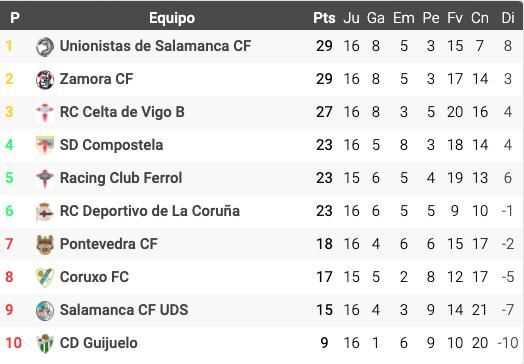Open the CD Guijuelo crest icon

(45, 343)
